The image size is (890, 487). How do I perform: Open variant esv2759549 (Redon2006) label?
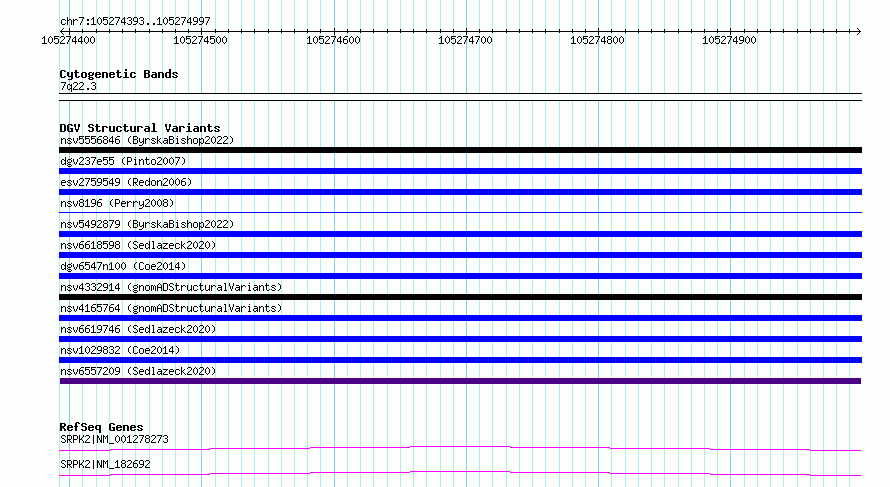(x=126, y=182)
